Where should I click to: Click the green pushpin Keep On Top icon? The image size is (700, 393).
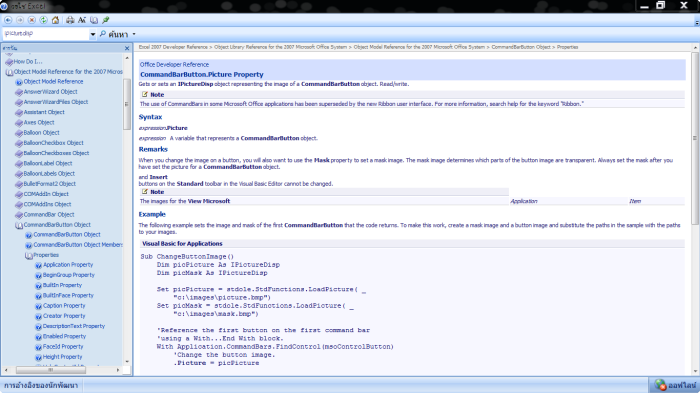106,20
